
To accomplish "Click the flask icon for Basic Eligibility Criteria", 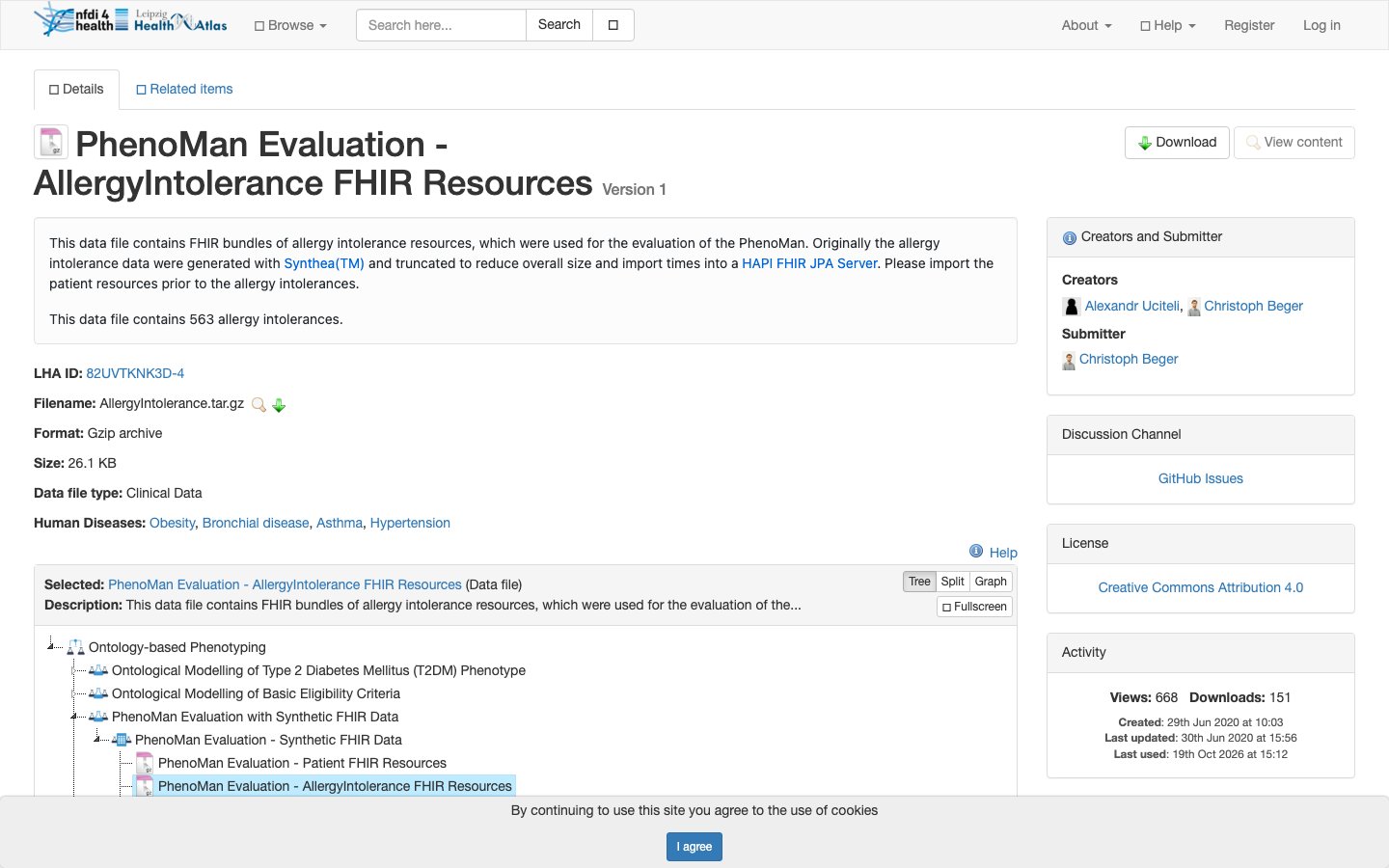I will 98,693.
